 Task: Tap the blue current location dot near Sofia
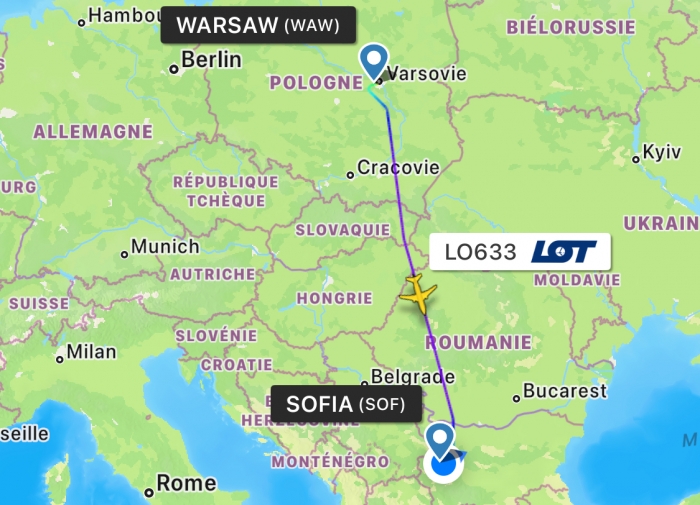444,465
